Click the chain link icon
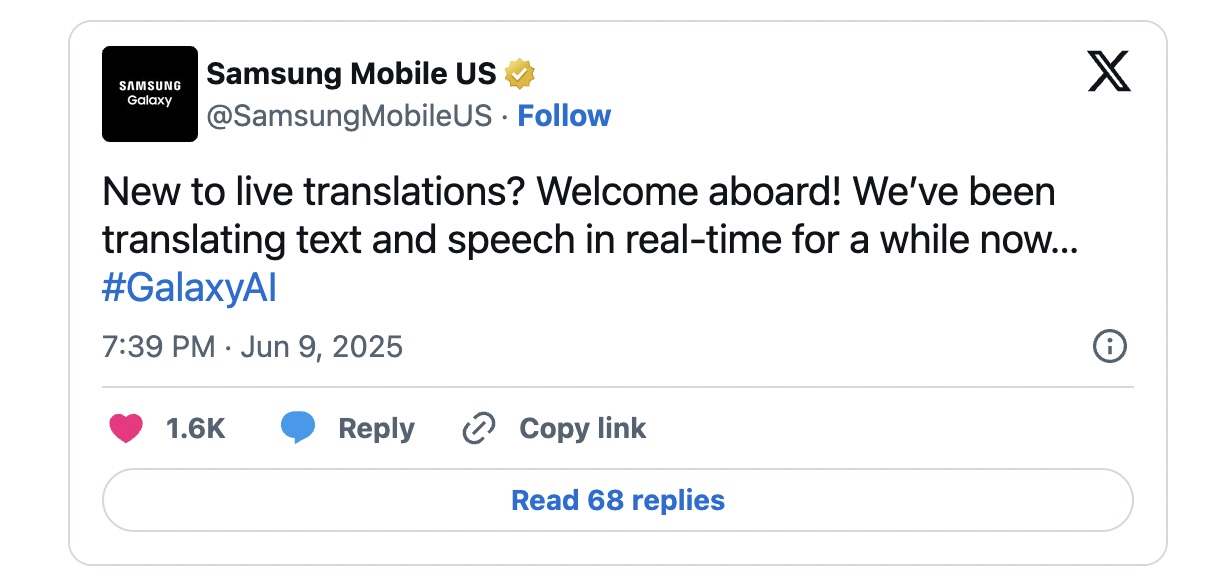This screenshot has width=1230, height=584. [x=479, y=429]
